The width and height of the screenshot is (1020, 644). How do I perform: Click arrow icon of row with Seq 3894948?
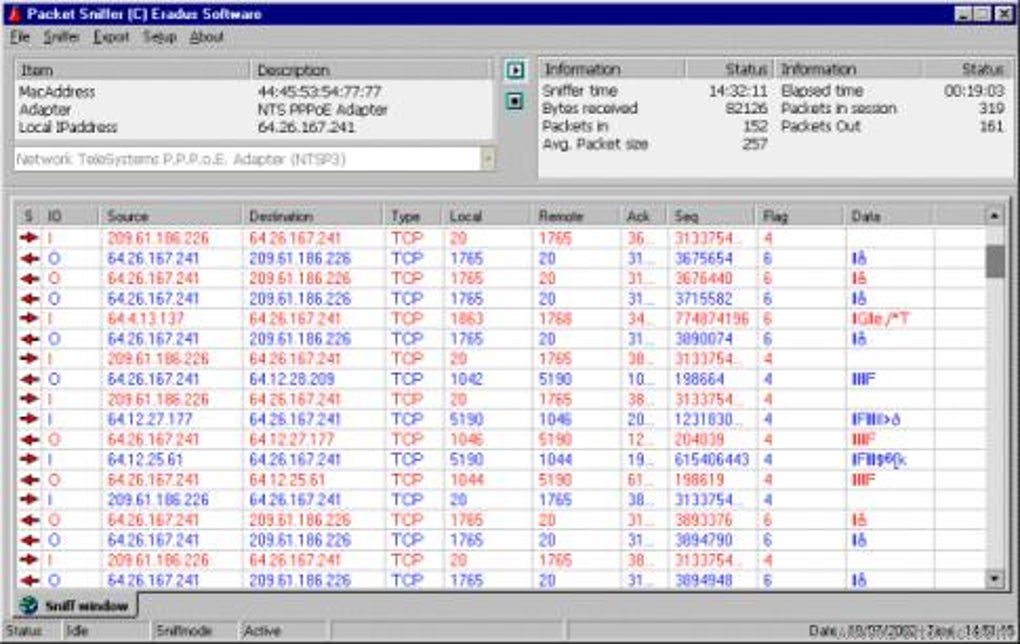point(29,580)
